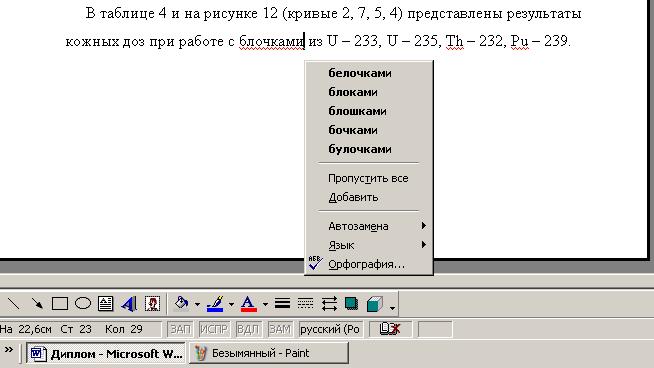This screenshot has width=654, height=368.
Task: Insert a Text Box from drawing toolbar
Action: 106,303
